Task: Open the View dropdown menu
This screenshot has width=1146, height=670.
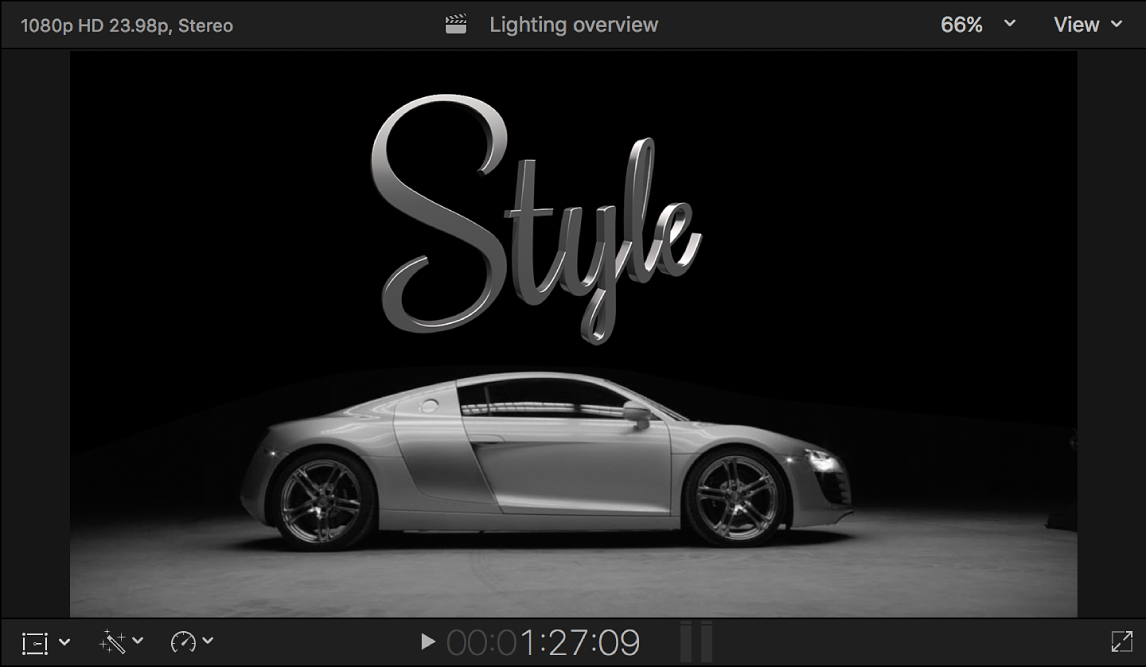Action: pyautogui.click(x=1088, y=24)
